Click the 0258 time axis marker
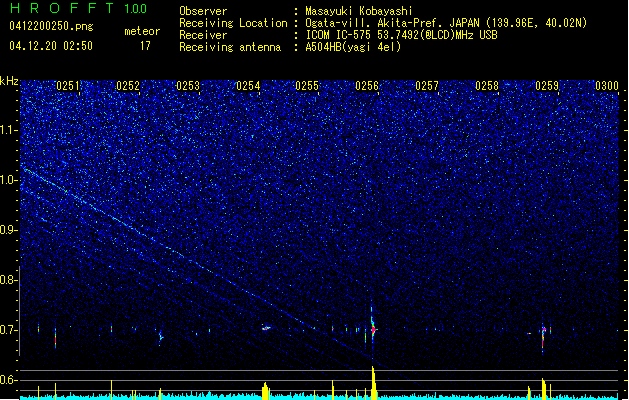 coord(487,85)
